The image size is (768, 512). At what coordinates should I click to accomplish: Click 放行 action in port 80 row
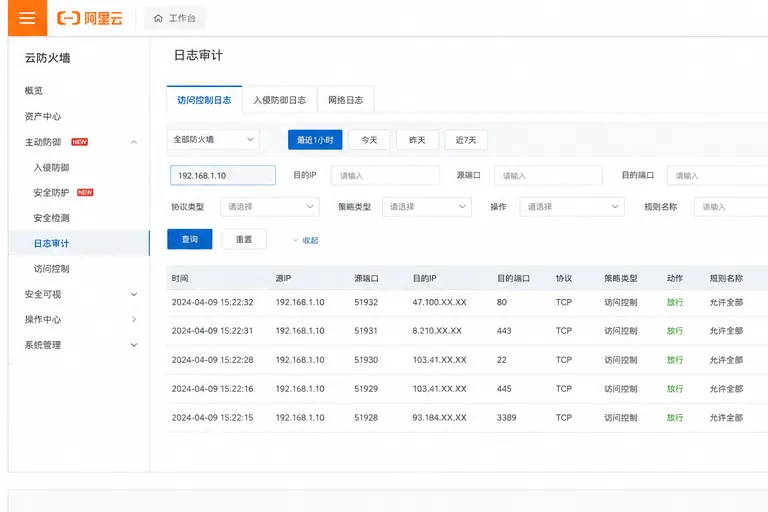click(674, 302)
